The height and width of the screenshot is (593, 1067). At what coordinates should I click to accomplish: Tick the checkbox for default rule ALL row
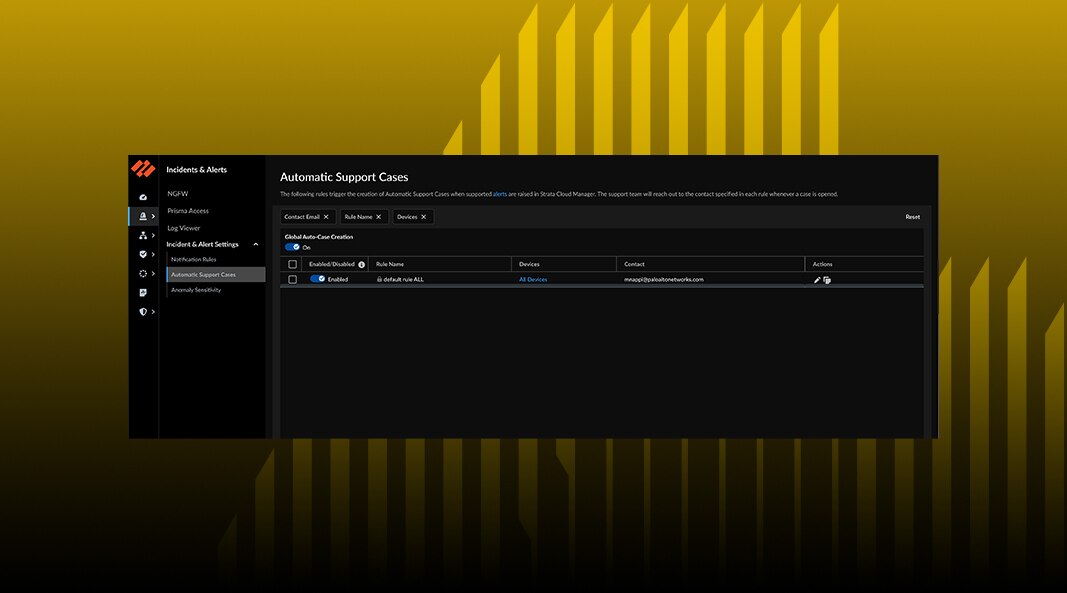(x=292, y=280)
